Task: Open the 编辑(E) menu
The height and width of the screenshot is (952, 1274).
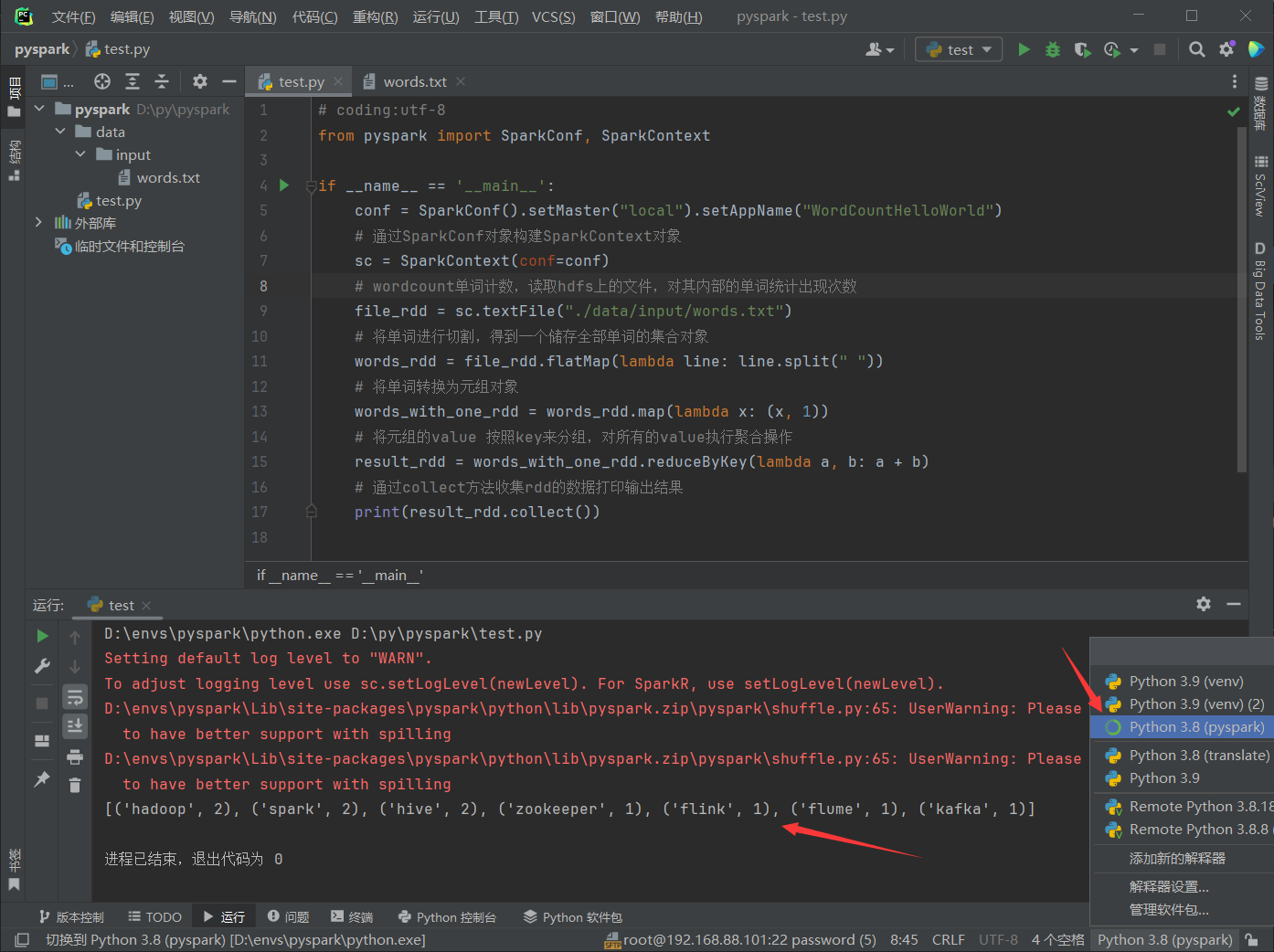Action: (132, 16)
